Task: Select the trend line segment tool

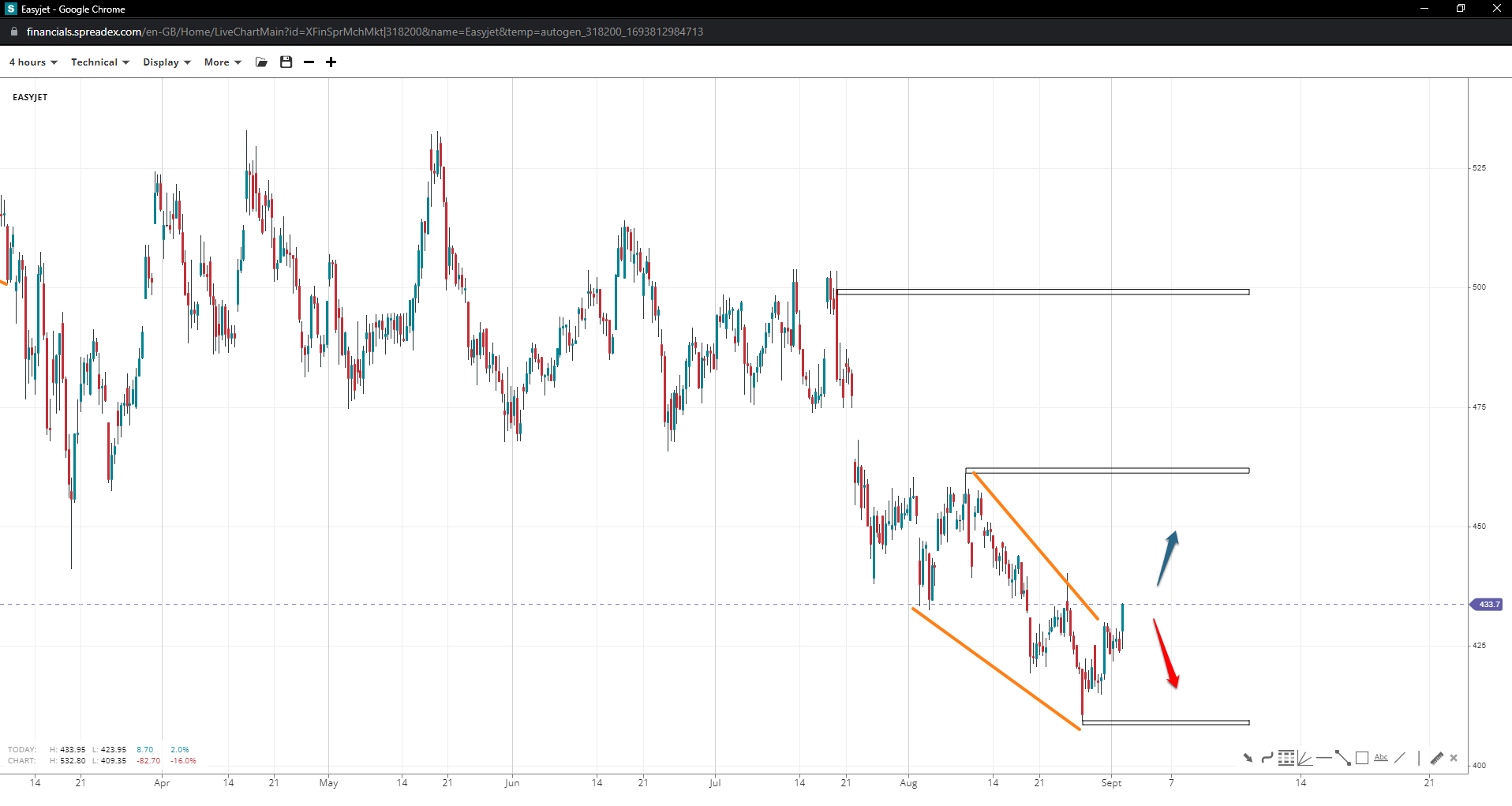Action: click(x=1343, y=758)
